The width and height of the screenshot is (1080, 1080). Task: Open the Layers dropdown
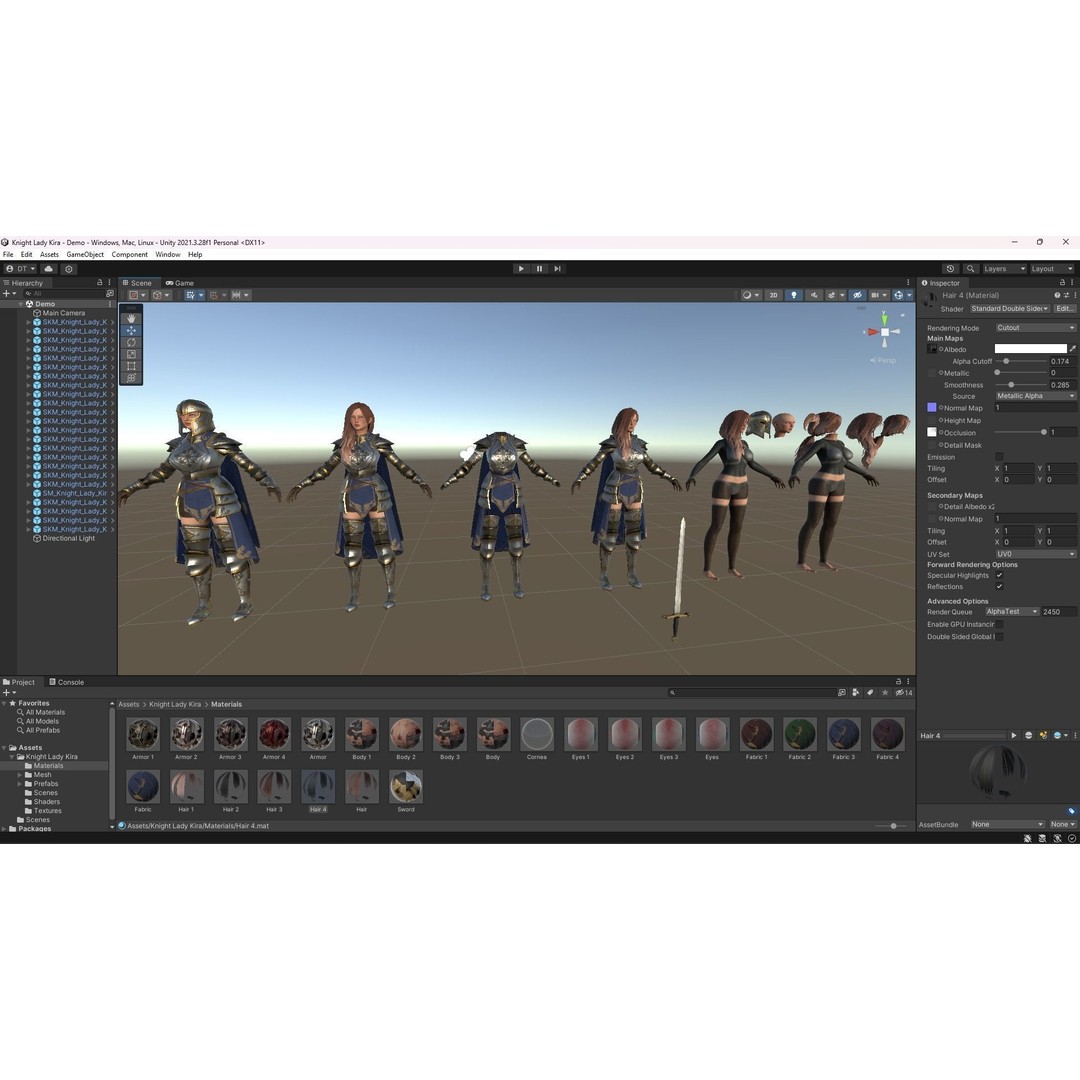[1004, 269]
